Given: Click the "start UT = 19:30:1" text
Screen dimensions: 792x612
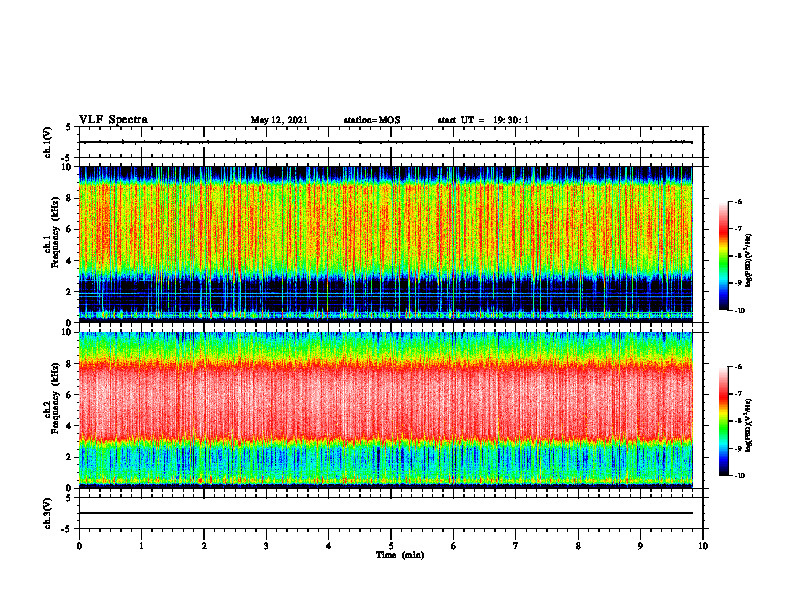Looking at the screenshot, I should click(483, 120).
